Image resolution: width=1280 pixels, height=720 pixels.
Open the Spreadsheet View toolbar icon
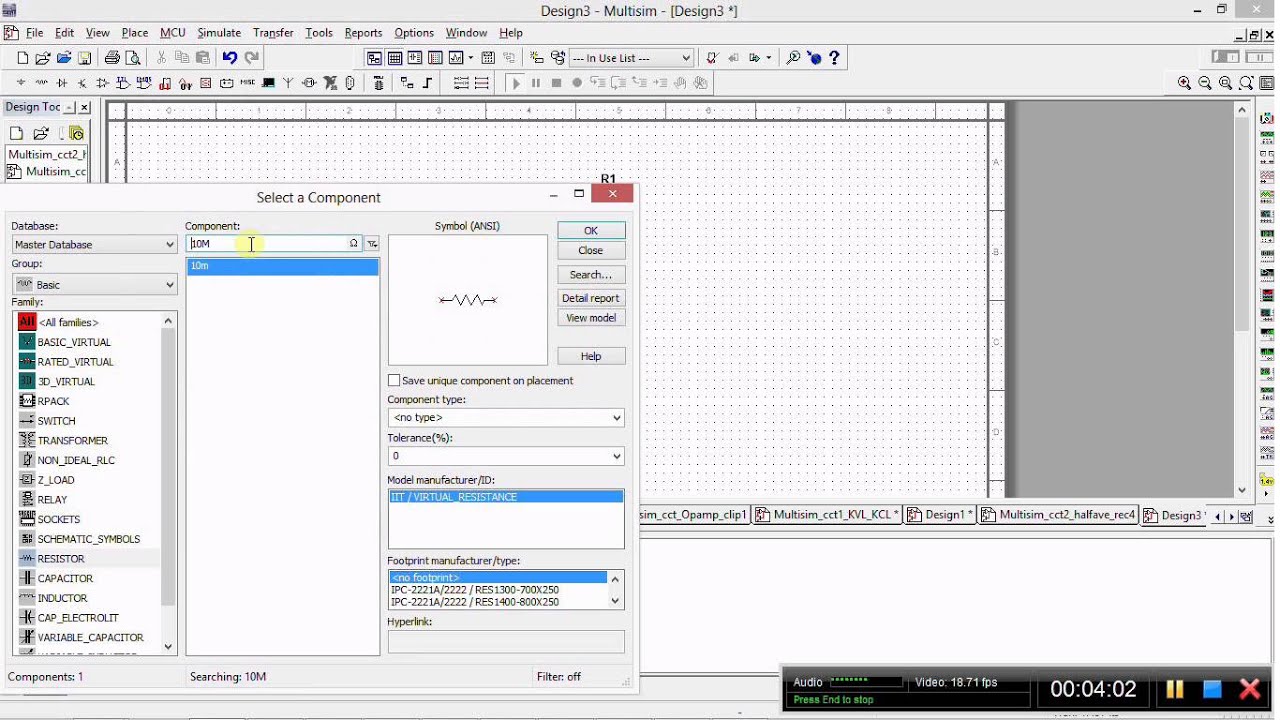click(395, 58)
